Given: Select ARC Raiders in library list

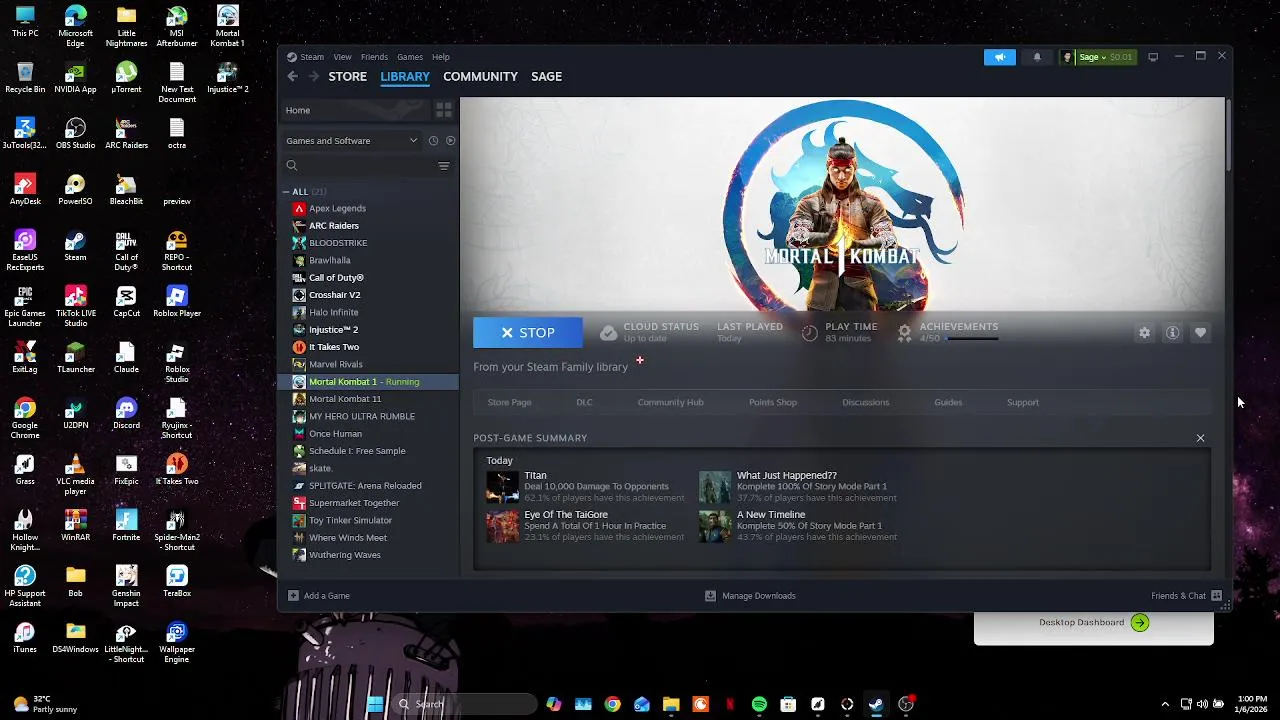Looking at the screenshot, I should click(334, 226).
